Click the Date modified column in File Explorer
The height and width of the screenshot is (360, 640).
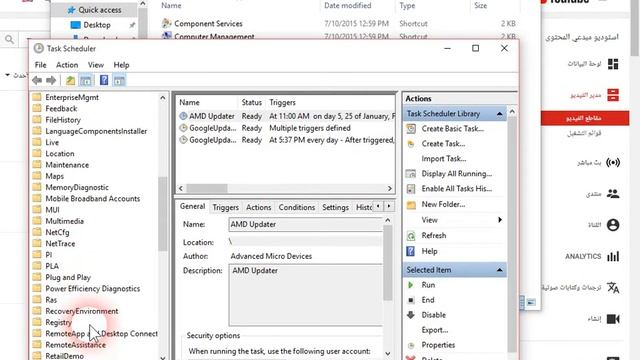(x=348, y=6)
